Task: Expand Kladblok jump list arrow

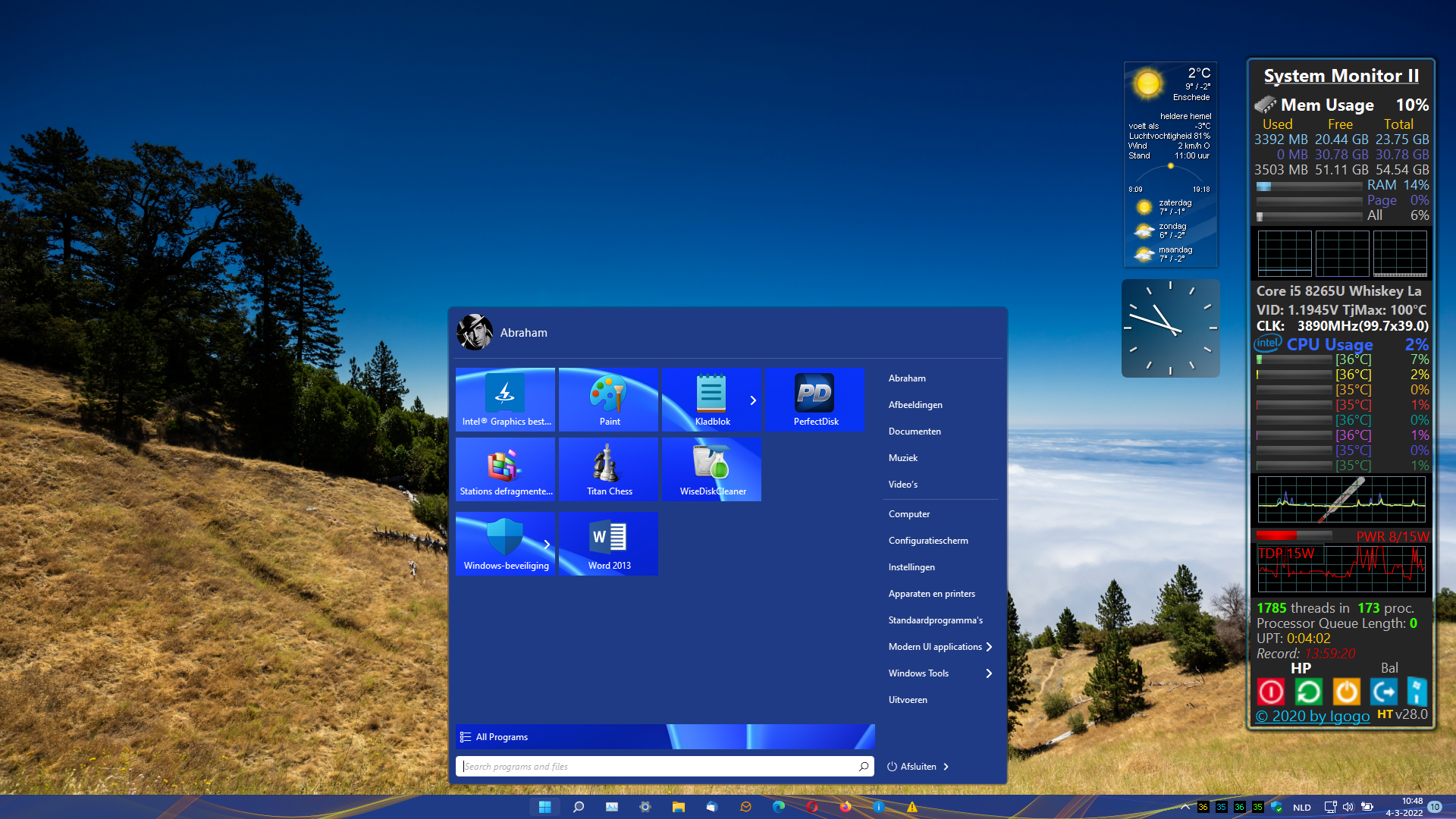Action: click(753, 400)
